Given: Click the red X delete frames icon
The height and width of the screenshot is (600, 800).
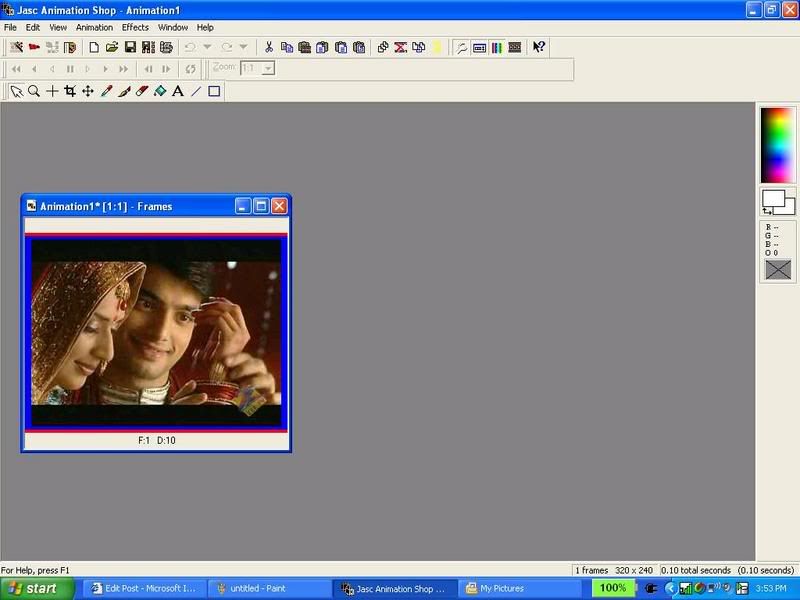Looking at the screenshot, I should point(401,47).
